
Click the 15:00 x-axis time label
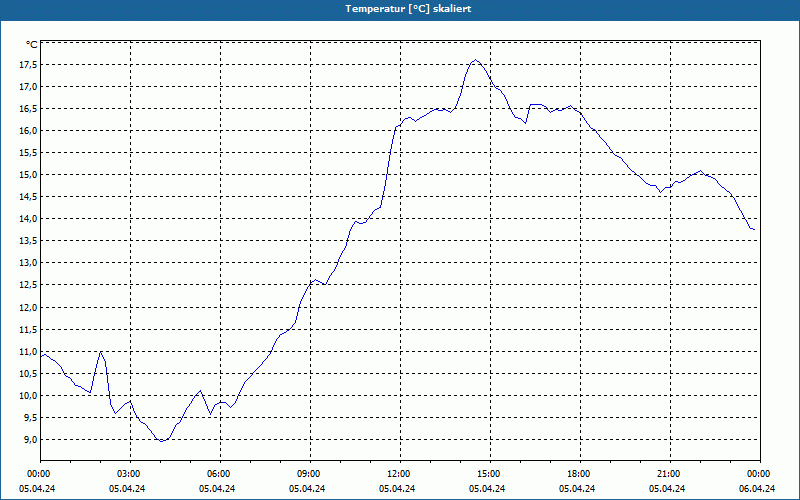click(x=487, y=473)
